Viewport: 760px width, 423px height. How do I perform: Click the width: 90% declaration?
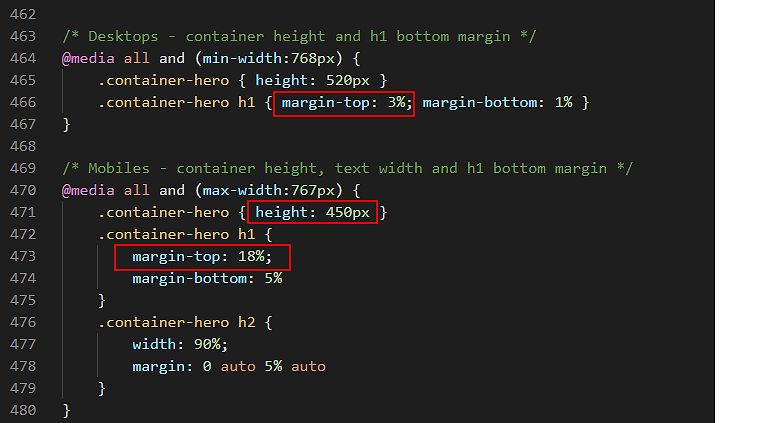coord(180,345)
